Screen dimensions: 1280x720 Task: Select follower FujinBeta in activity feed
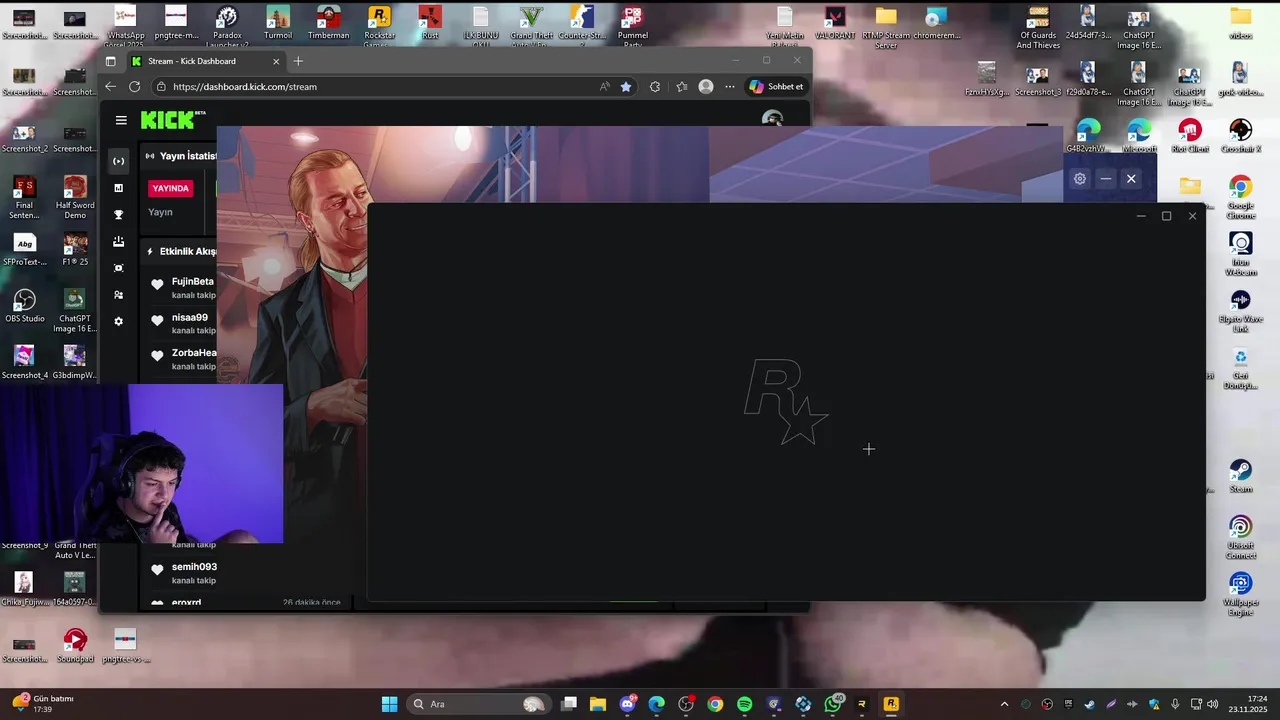click(x=192, y=282)
